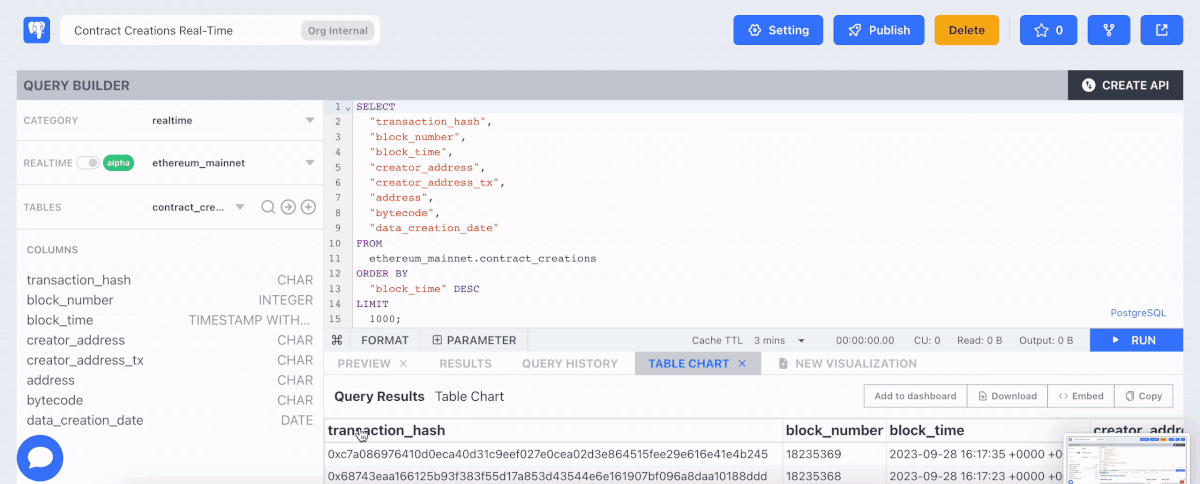This screenshot has width=1200, height=484.
Task: Select the block_time column in the list
Action: tap(170, 320)
